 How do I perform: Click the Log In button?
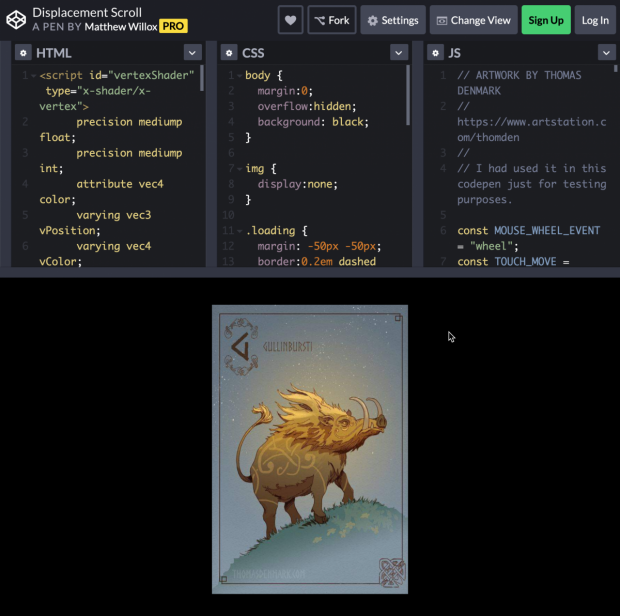point(595,20)
